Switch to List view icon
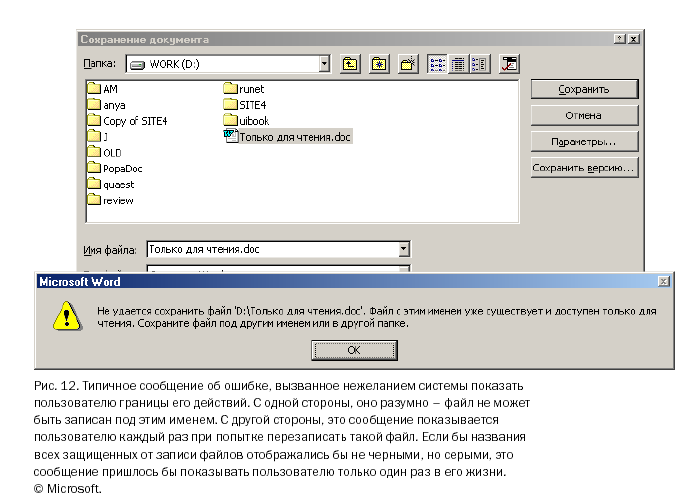The image size is (688, 502). click(x=437, y=65)
